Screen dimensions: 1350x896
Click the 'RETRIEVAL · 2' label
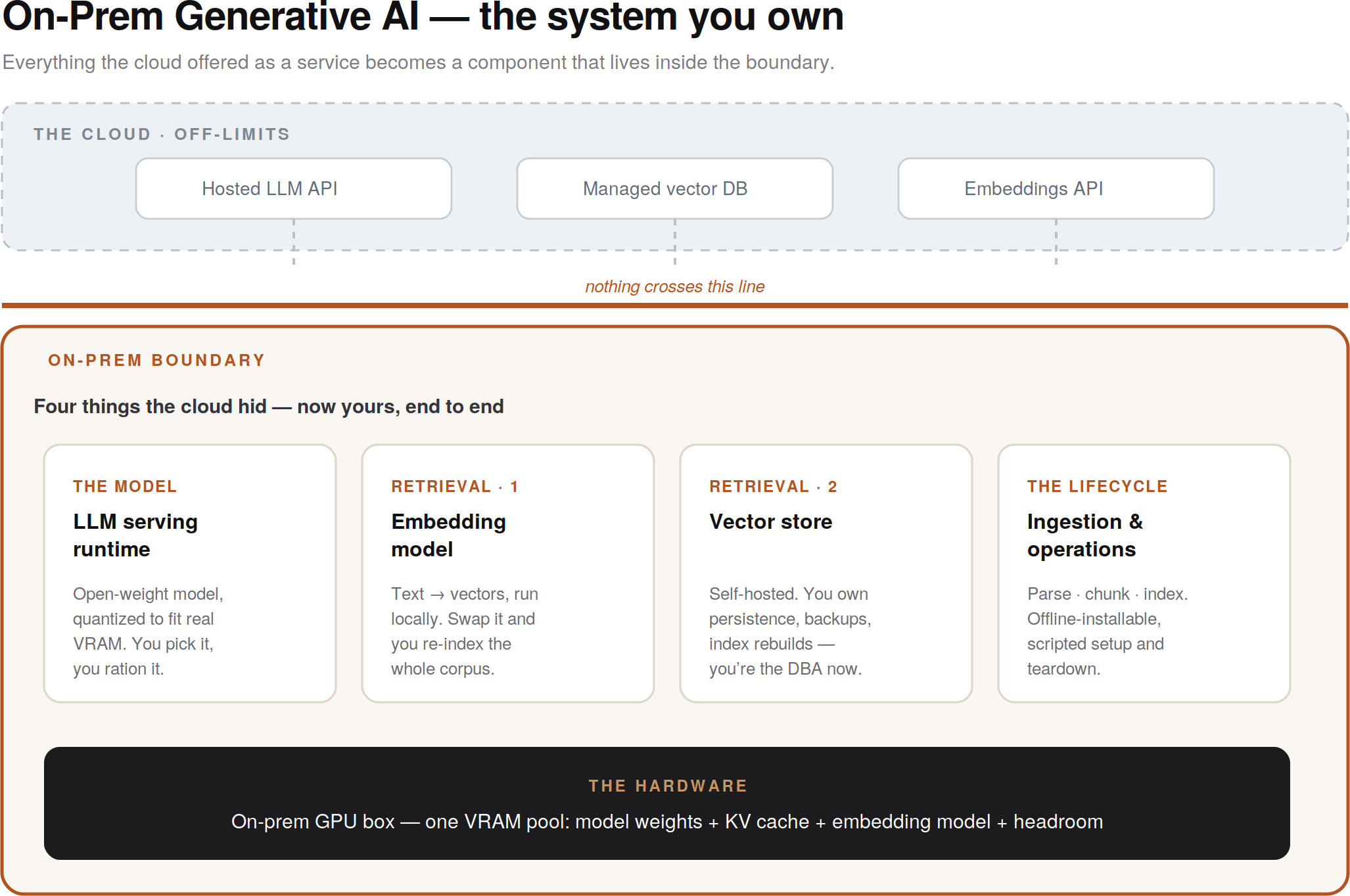(773, 486)
